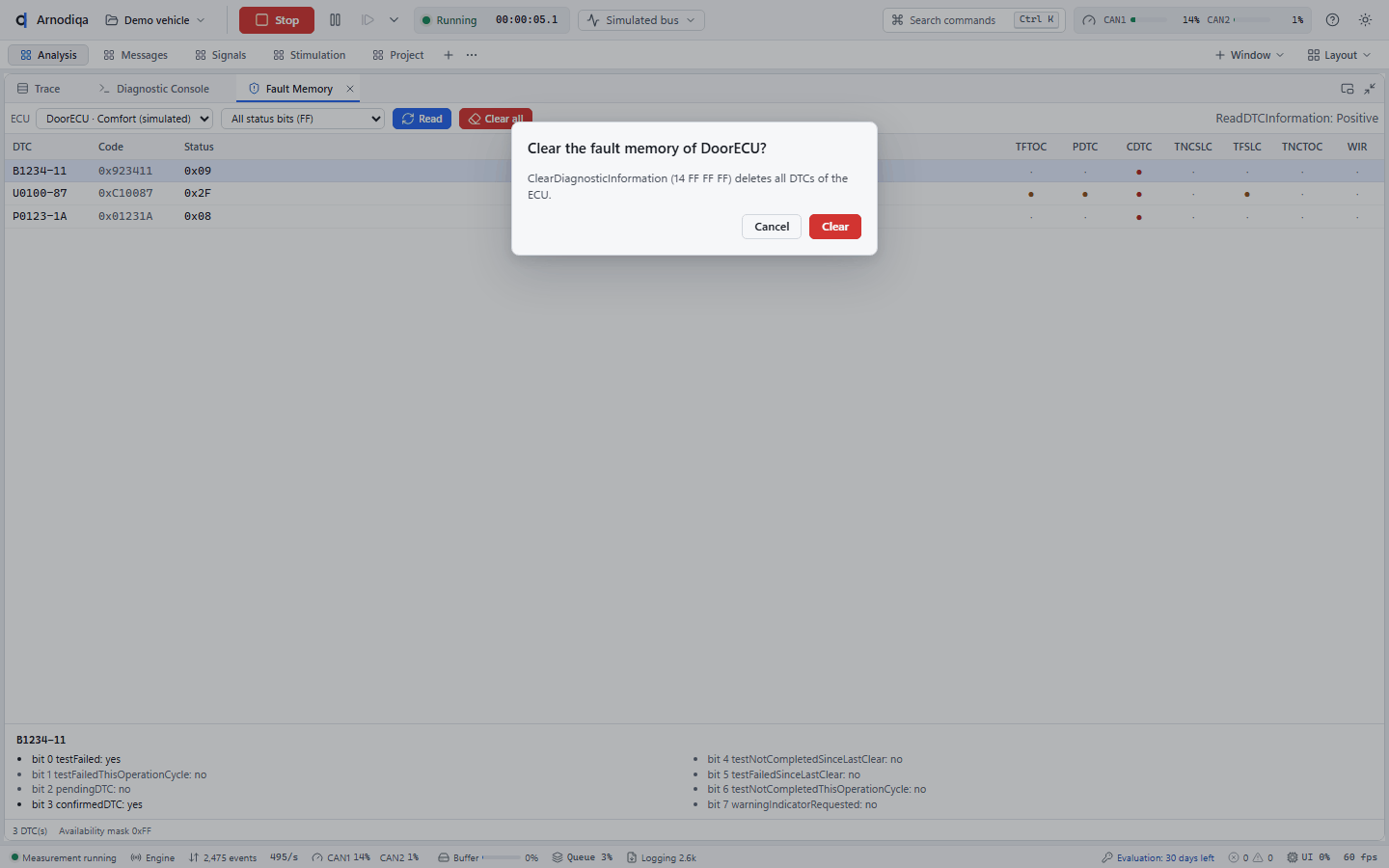Expand the playback options chevron

394,20
